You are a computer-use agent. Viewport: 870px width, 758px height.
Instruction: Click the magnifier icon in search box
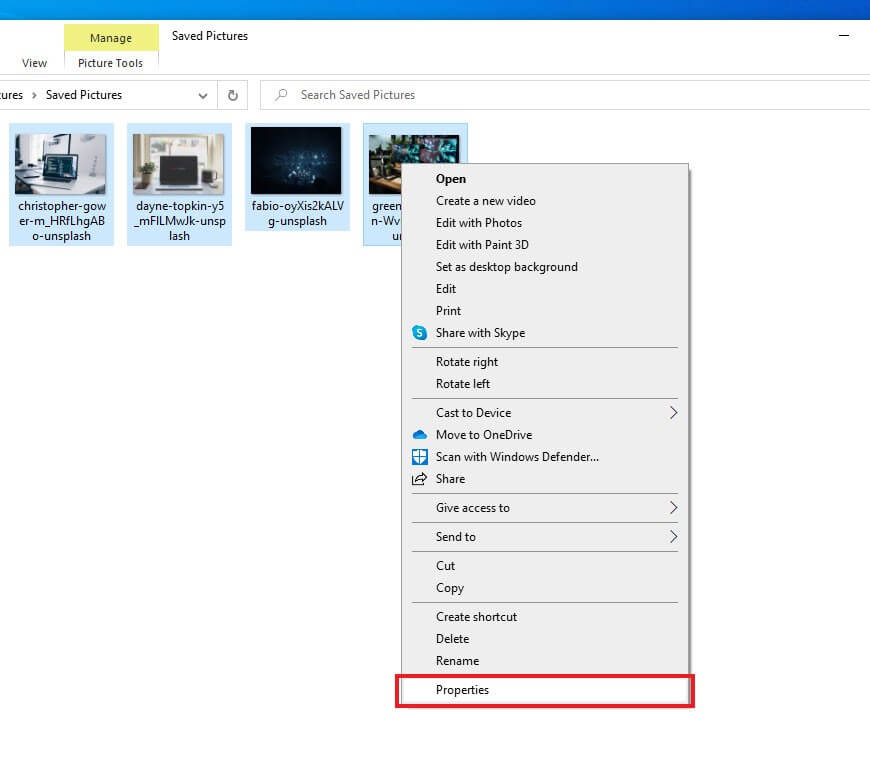pyautogui.click(x=281, y=95)
